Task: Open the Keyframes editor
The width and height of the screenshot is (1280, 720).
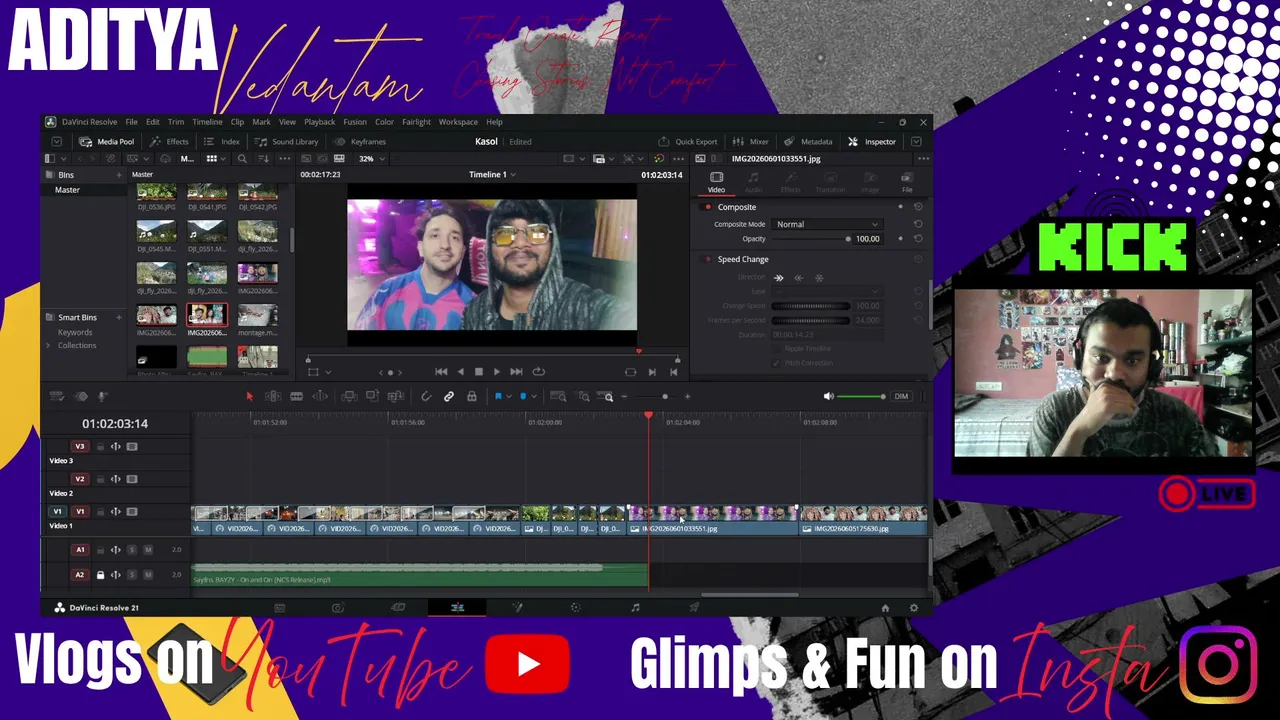Action: click(x=360, y=142)
